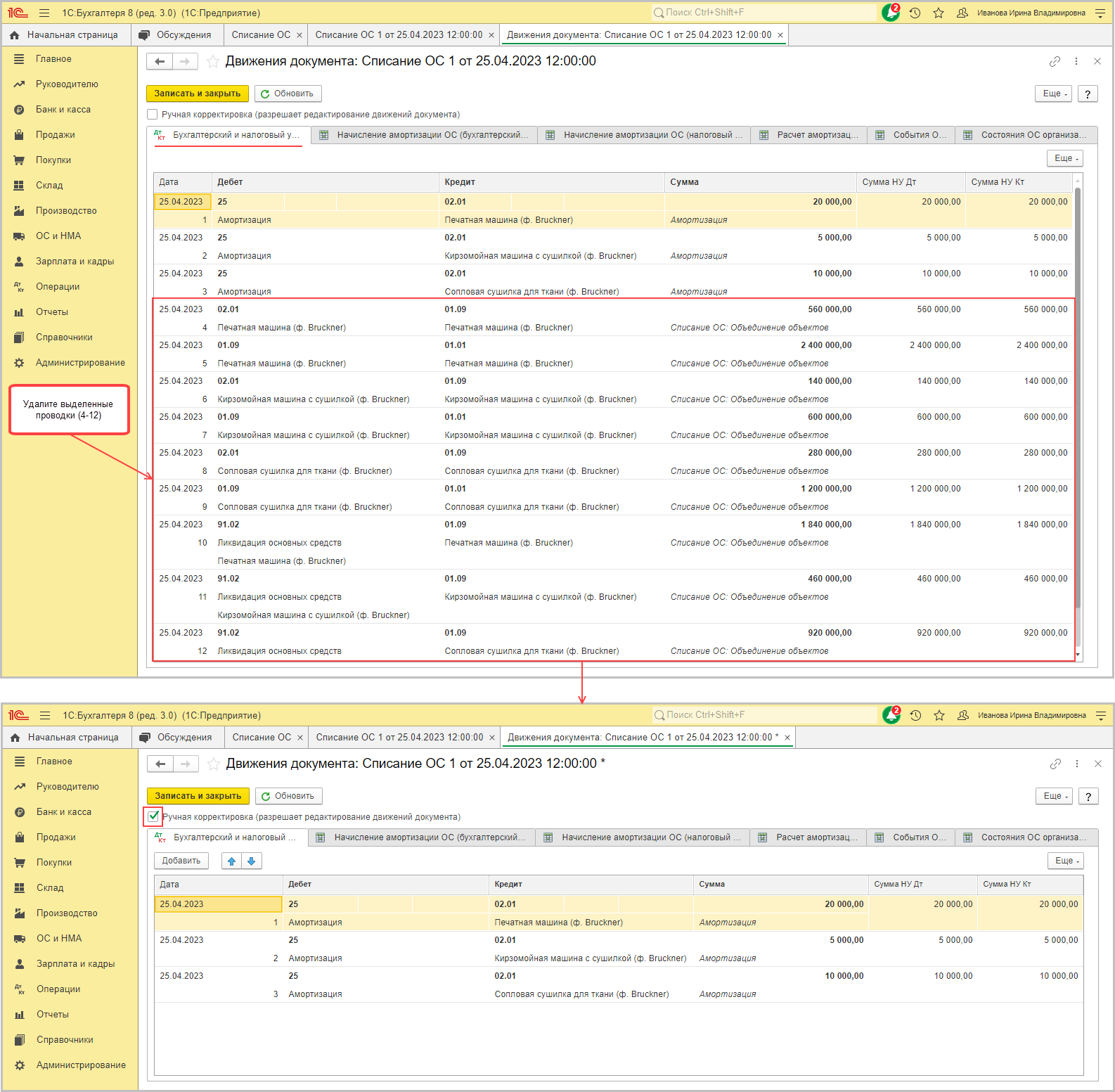Expand table Еще menu in bottom window

[x=1066, y=861]
